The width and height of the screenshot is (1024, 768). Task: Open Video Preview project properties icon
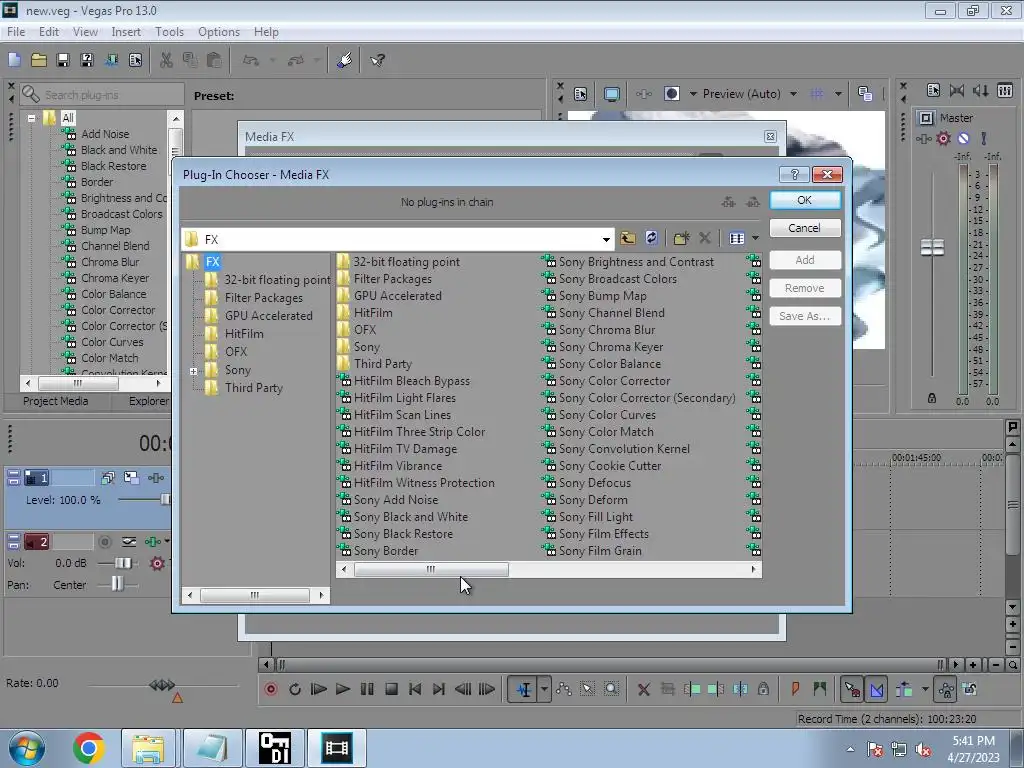tap(580, 94)
